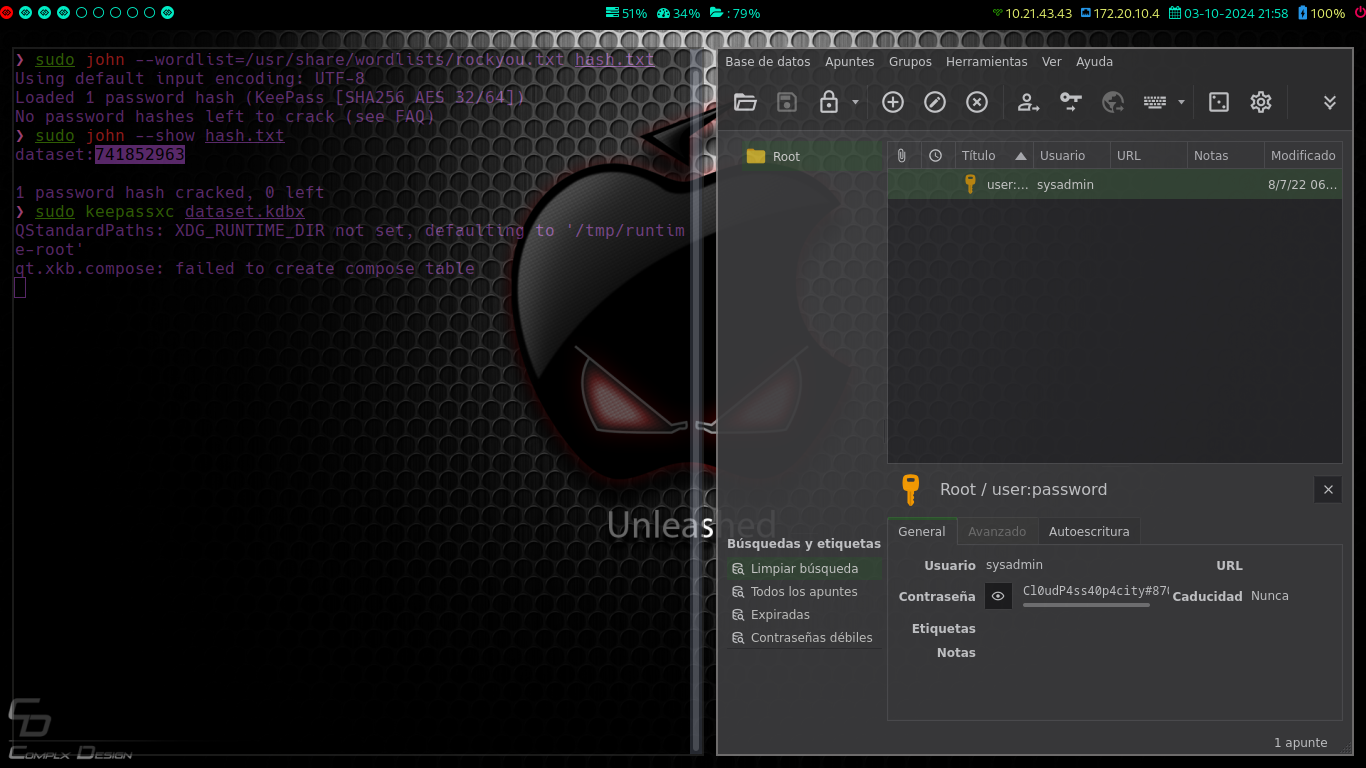The image size is (1366, 768).
Task: Open the Herramientas menu
Action: (986, 62)
